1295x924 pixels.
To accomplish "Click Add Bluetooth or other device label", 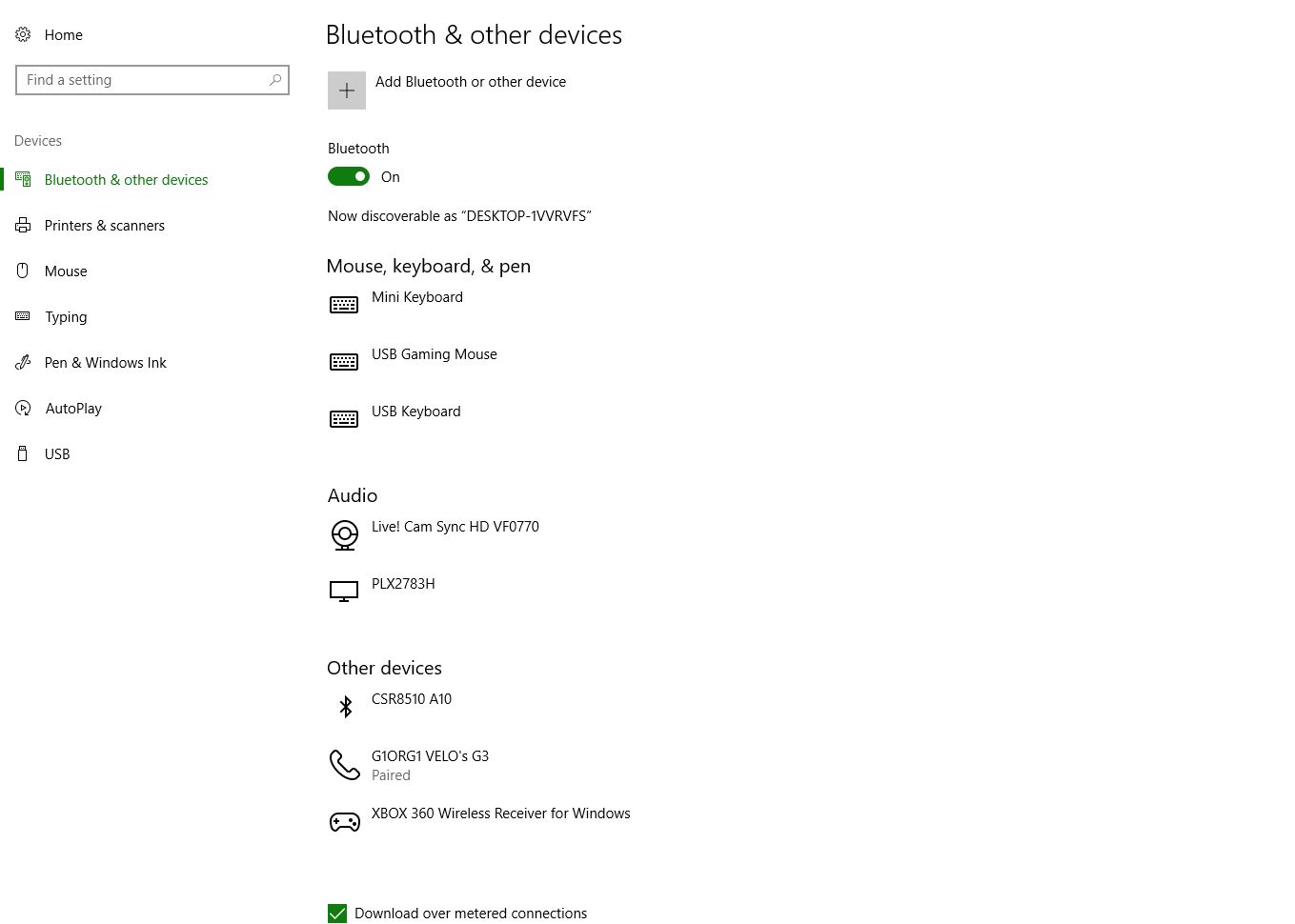I will [470, 82].
